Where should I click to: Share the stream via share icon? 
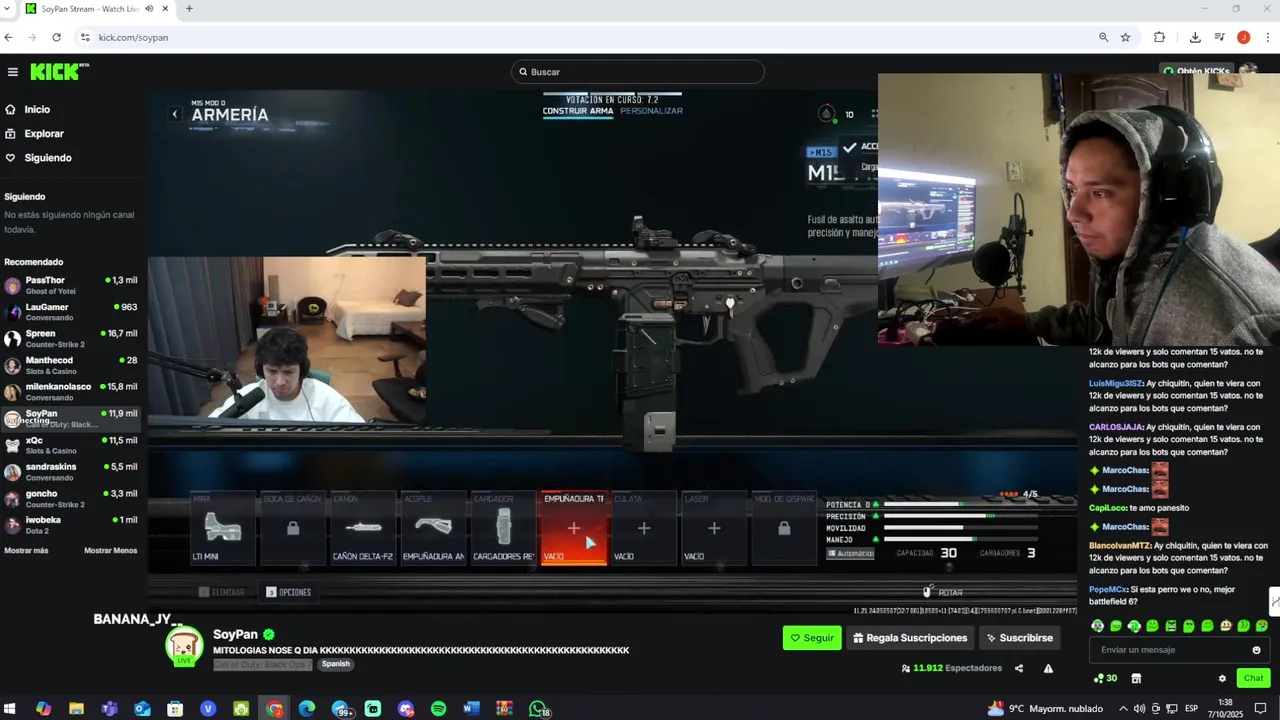tap(1019, 669)
